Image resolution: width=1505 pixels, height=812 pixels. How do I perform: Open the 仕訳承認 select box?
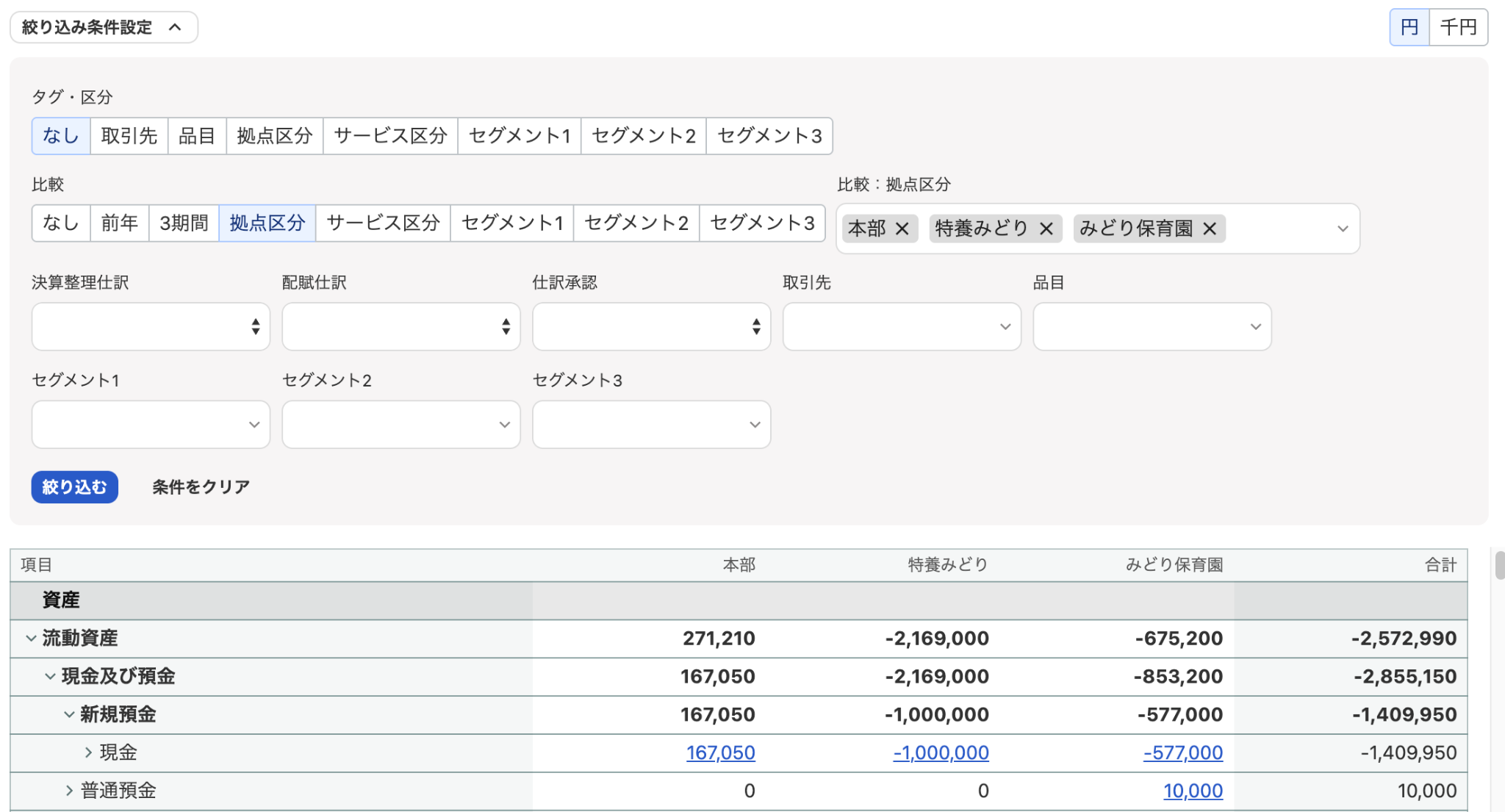652,327
